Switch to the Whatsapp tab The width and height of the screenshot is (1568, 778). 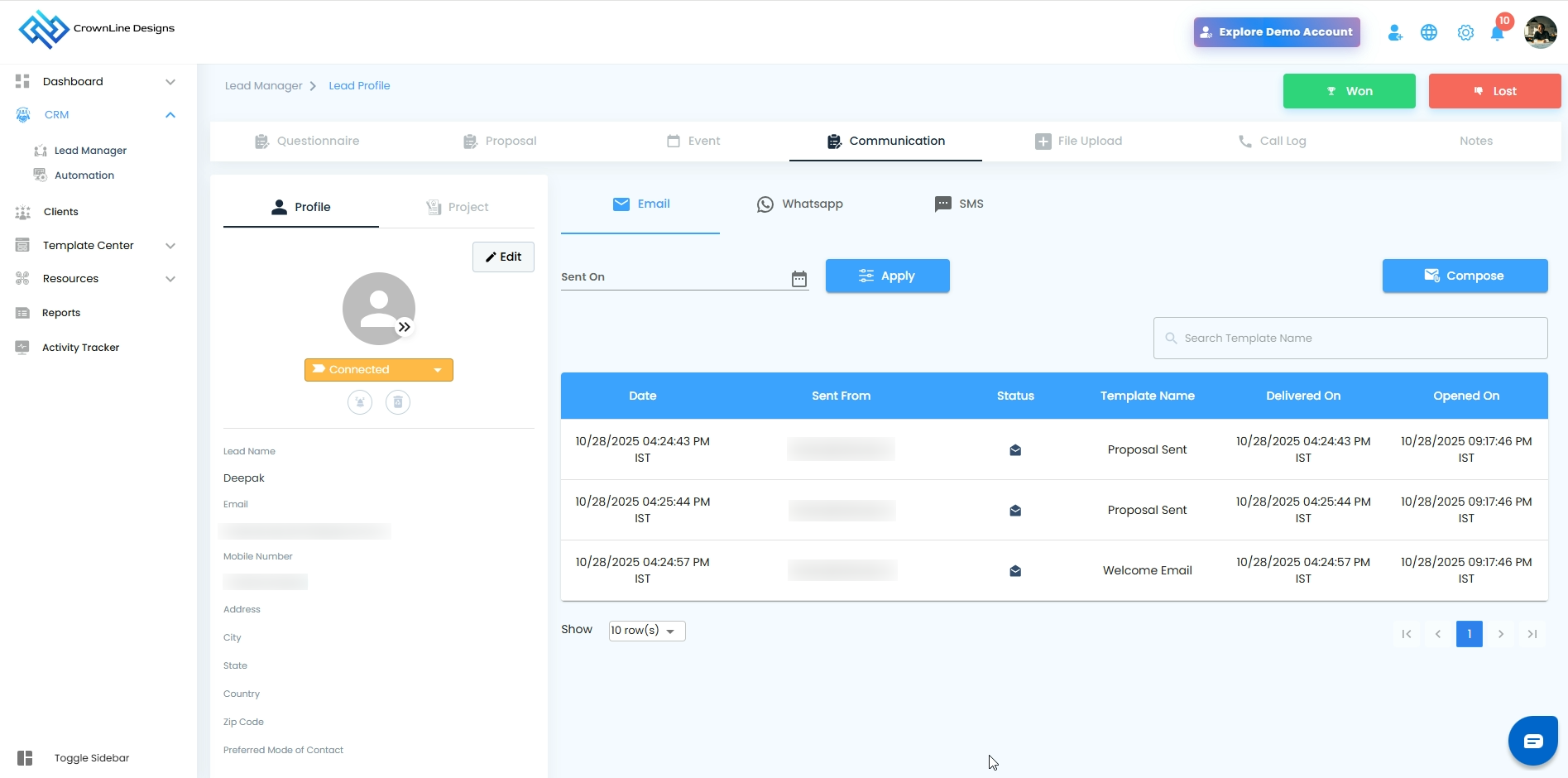(799, 204)
